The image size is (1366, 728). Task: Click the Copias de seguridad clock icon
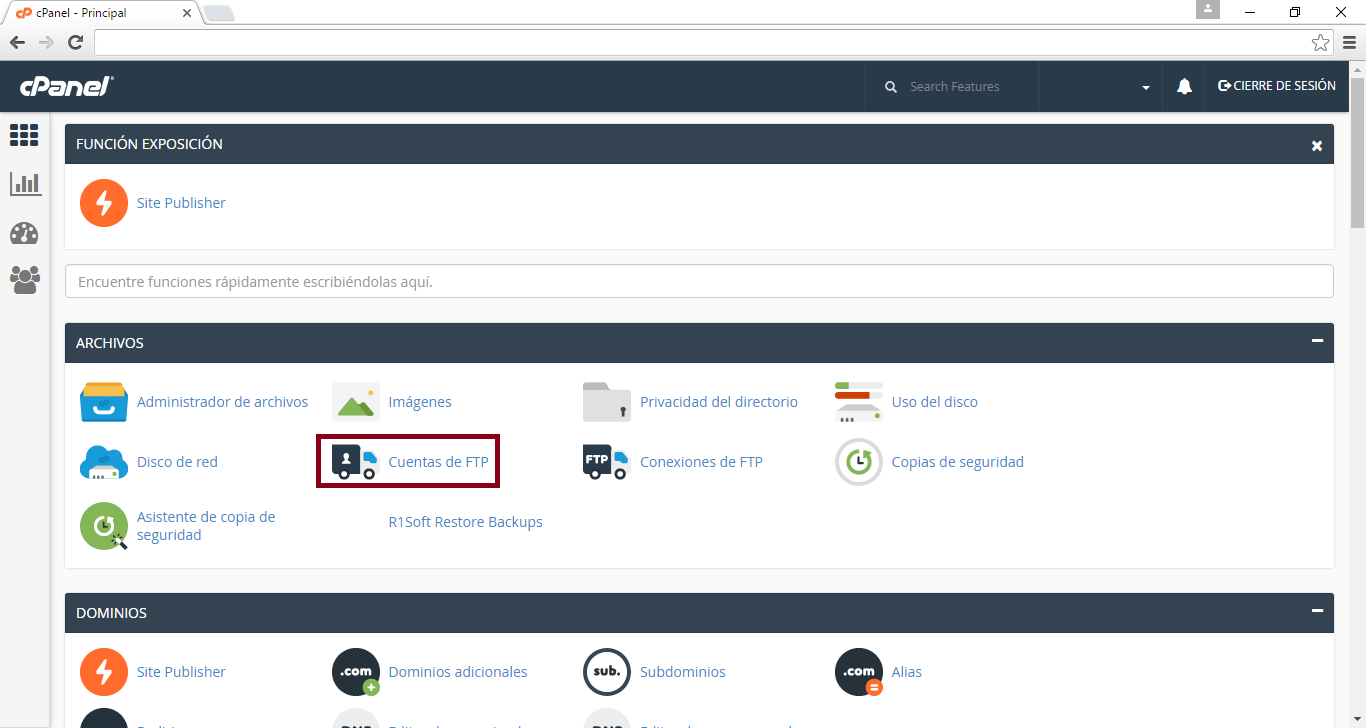click(858, 462)
